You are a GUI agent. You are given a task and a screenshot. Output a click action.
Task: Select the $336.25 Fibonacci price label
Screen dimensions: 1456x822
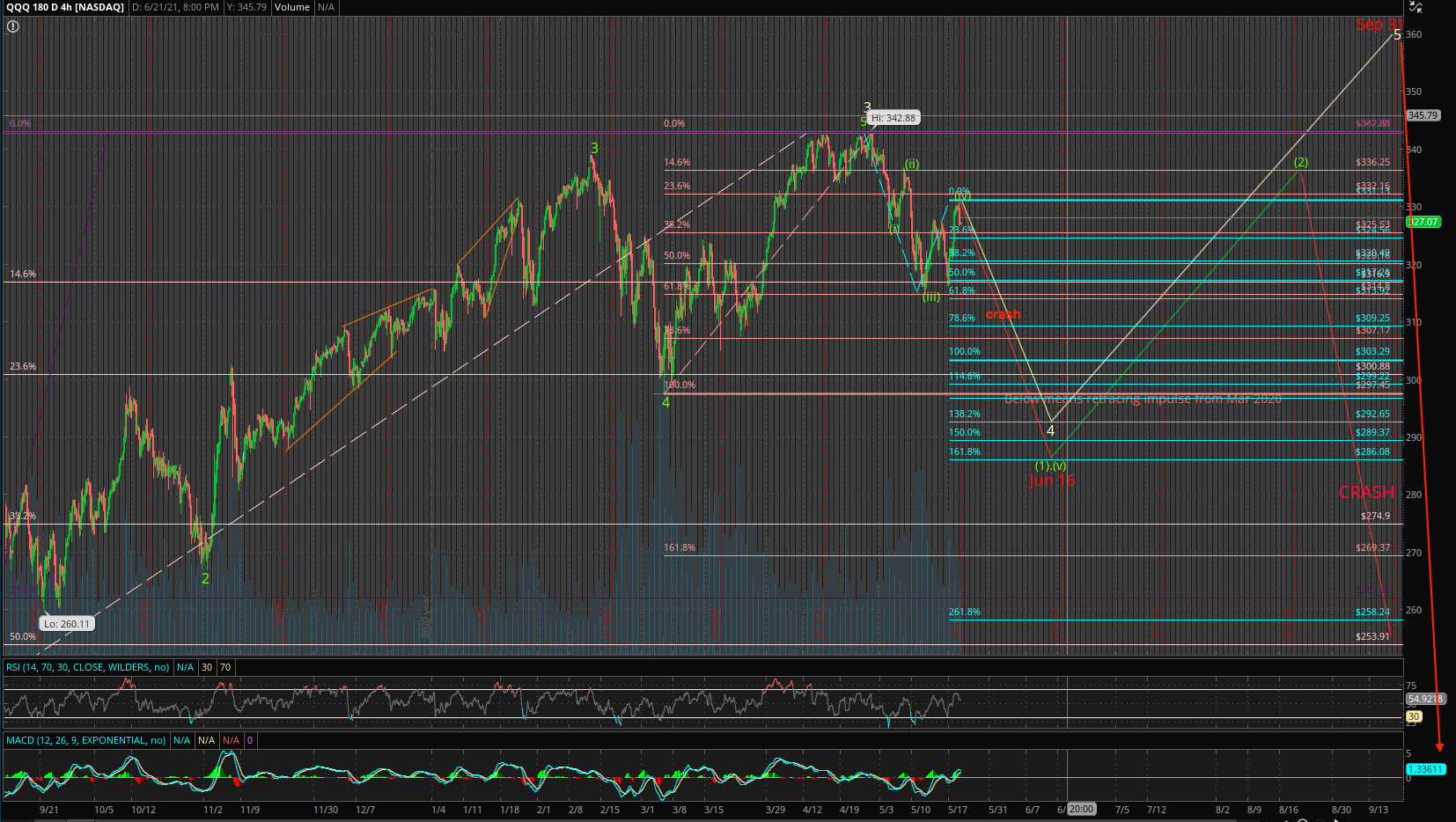coord(1372,162)
